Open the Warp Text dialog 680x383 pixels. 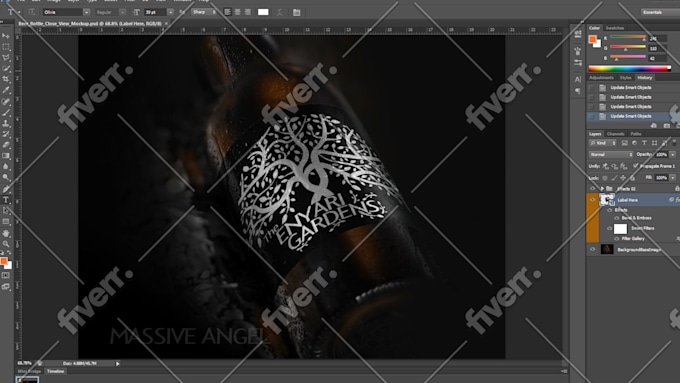click(279, 12)
